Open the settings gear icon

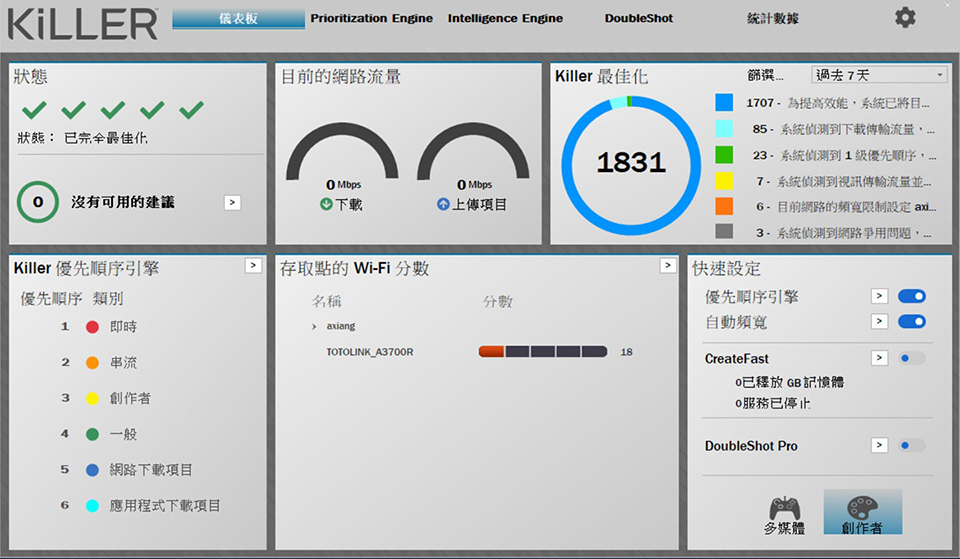(x=905, y=18)
